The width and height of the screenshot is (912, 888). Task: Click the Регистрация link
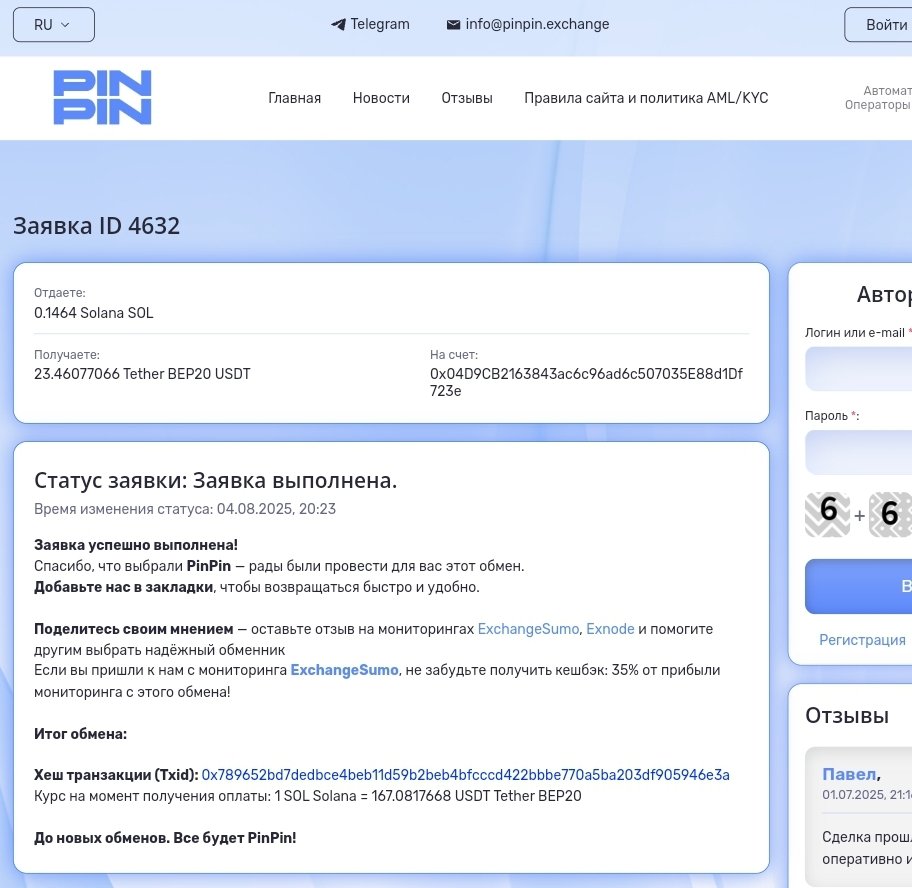(x=862, y=640)
